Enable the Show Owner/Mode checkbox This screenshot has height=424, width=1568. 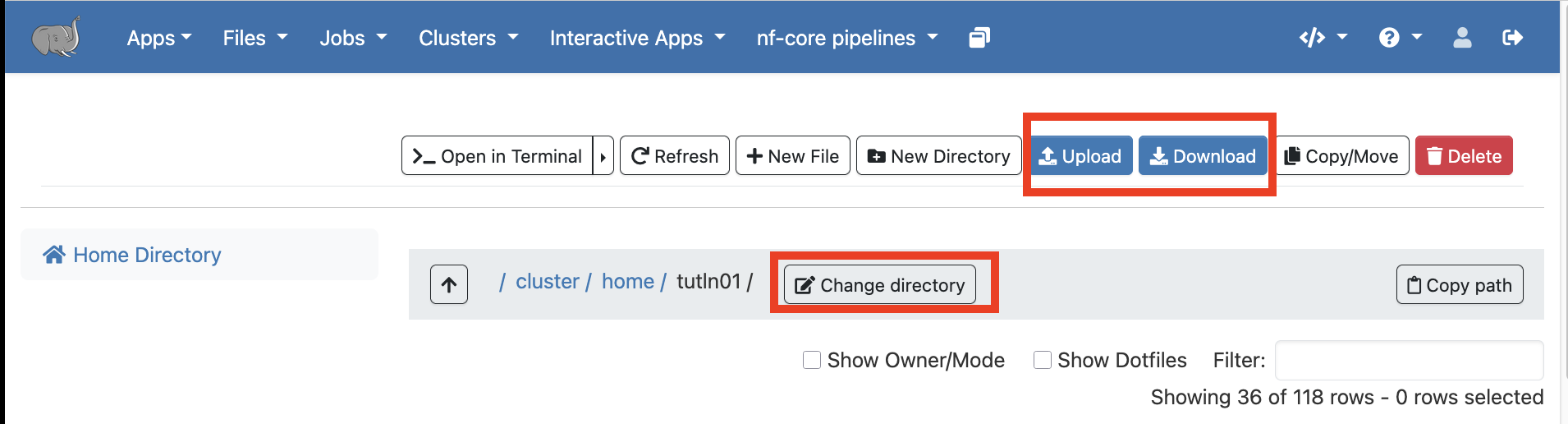pyautogui.click(x=812, y=360)
